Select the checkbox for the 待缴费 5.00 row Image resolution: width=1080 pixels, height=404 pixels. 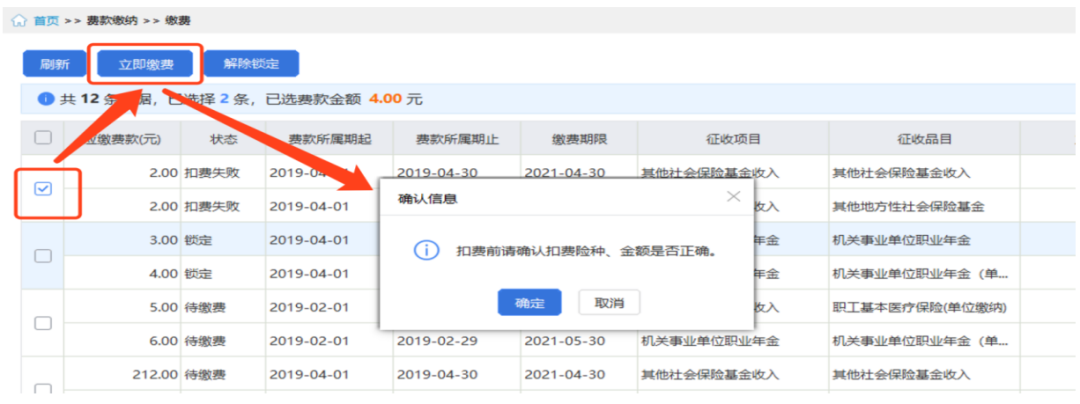pos(43,323)
